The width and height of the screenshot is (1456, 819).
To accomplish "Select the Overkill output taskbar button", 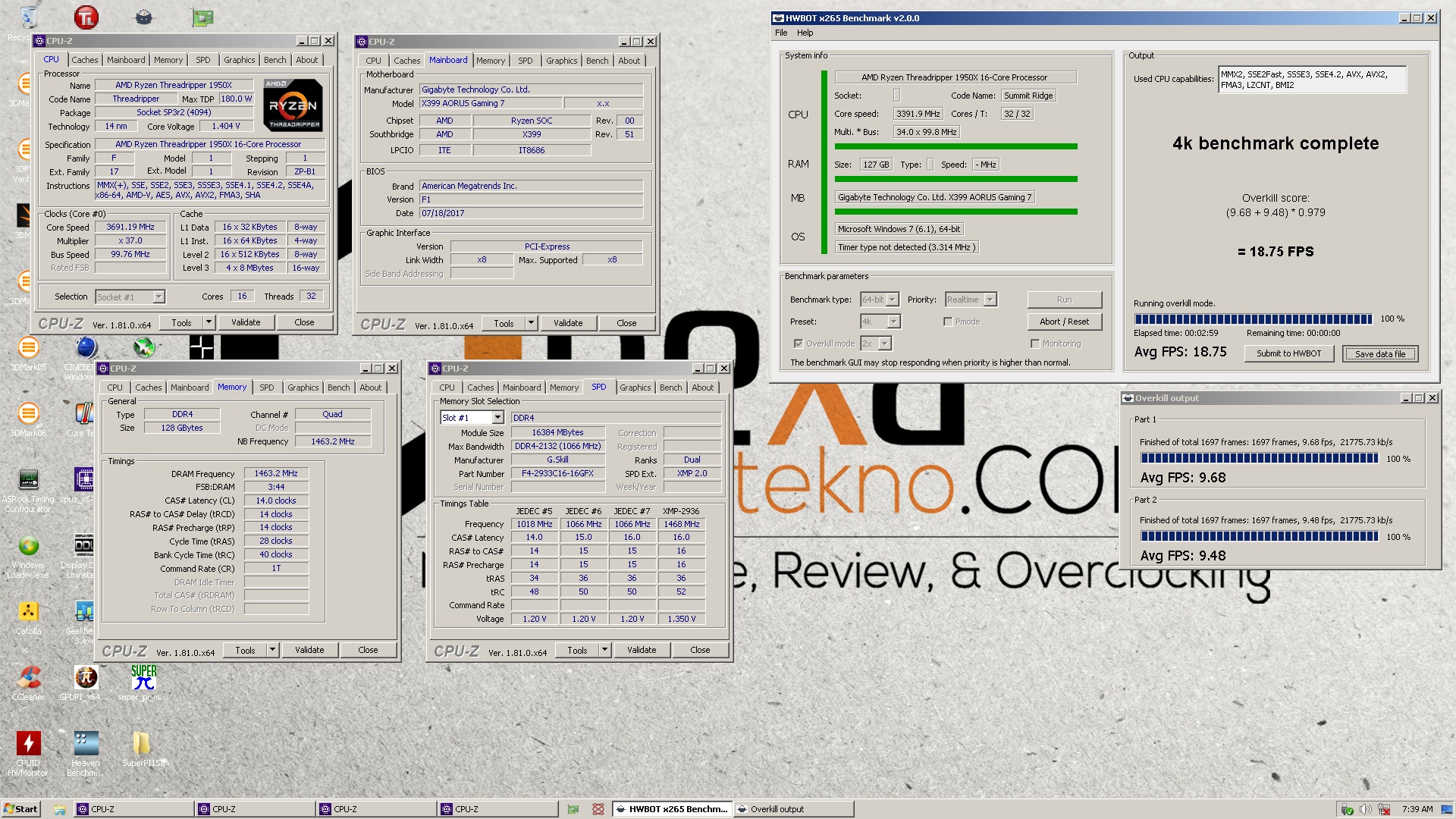I will (793, 809).
